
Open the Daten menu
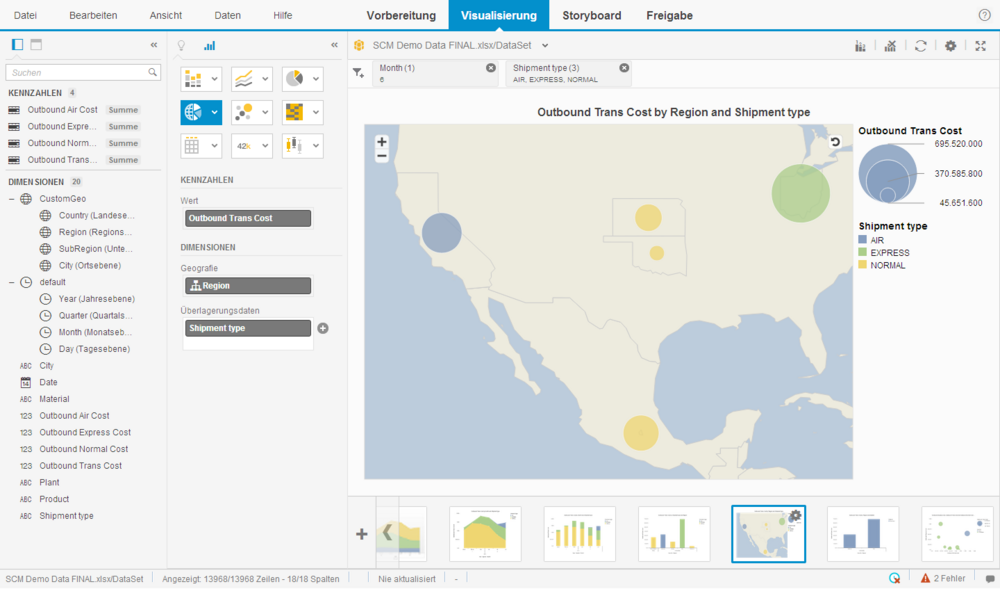coord(228,15)
